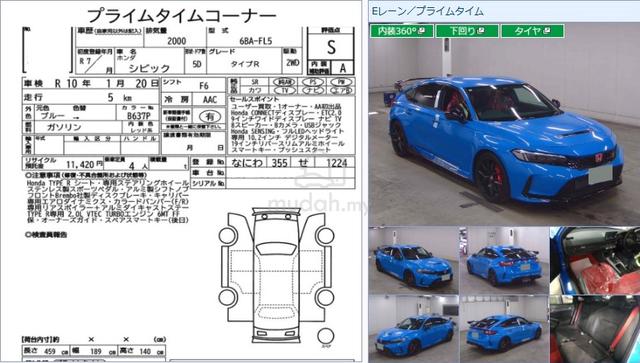Click the vehicle body condition diagram
Viewport: 640px width, 363px height.
tap(276, 276)
